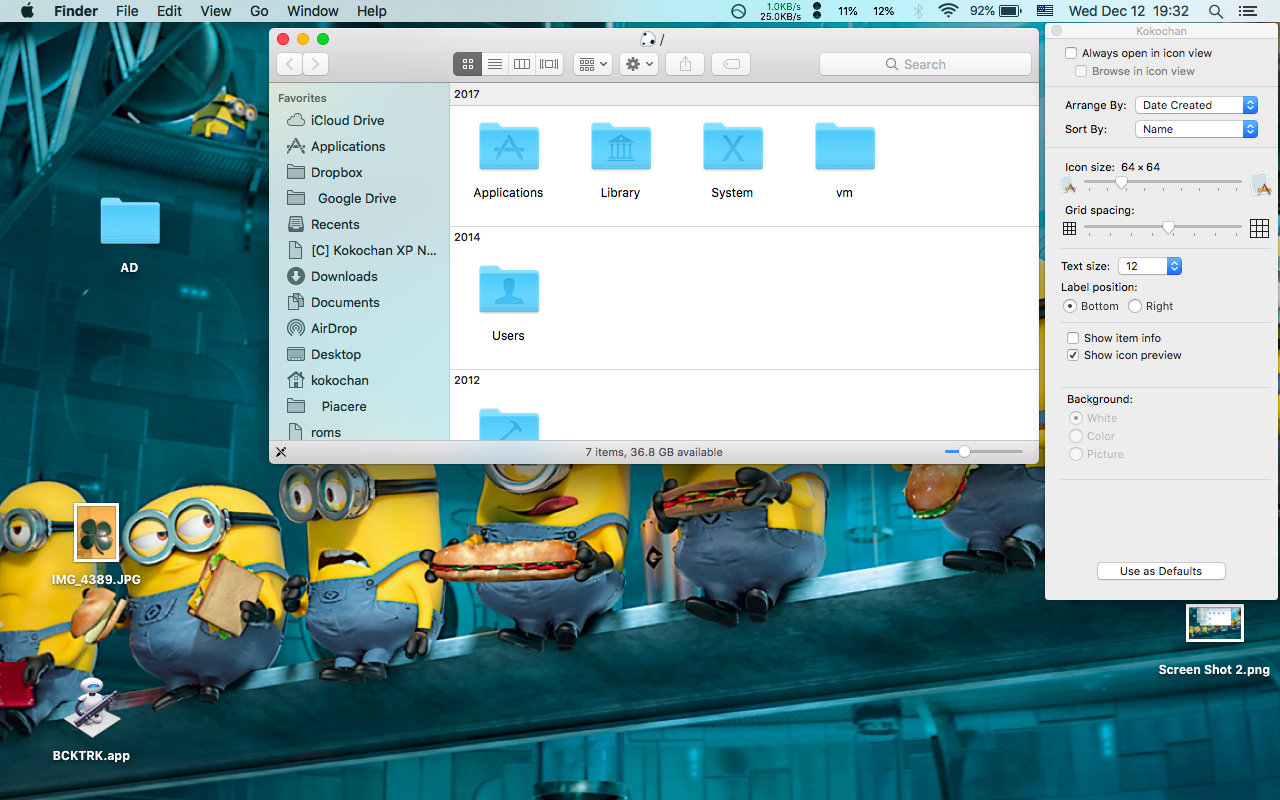Select Color background option
The width and height of the screenshot is (1280, 800).
pyautogui.click(x=1076, y=436)
